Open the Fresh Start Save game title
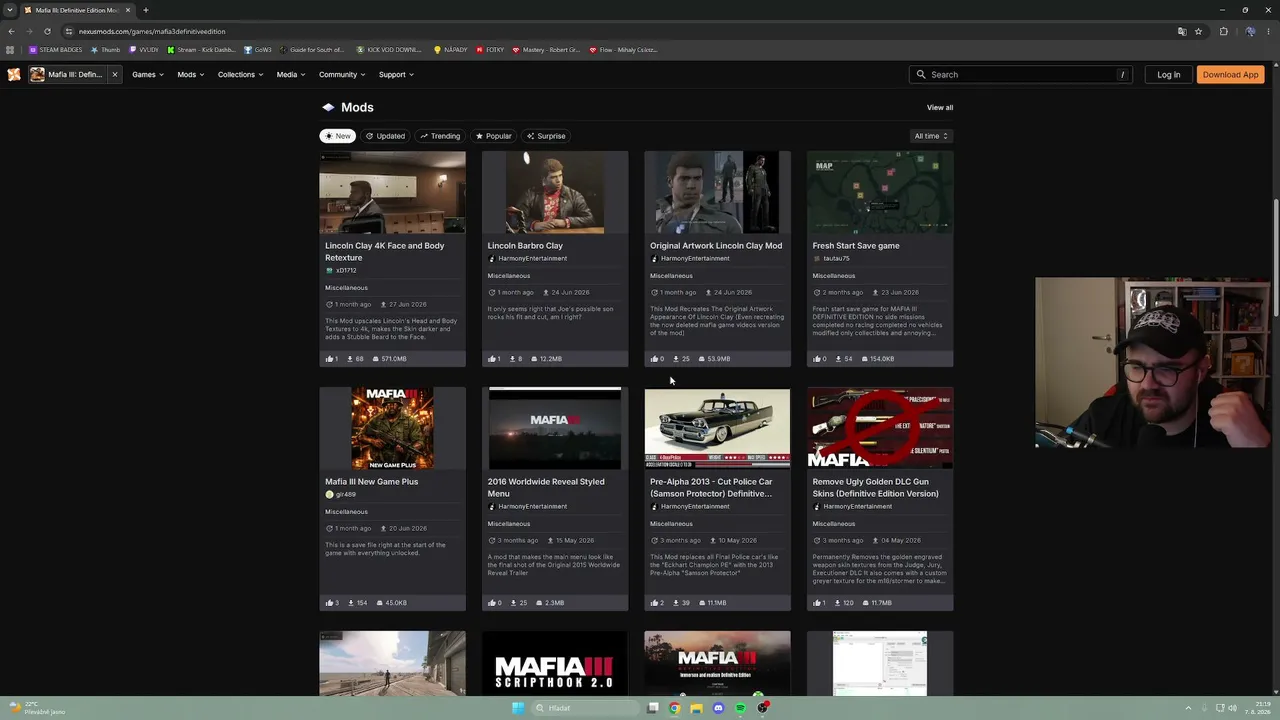 856,245
